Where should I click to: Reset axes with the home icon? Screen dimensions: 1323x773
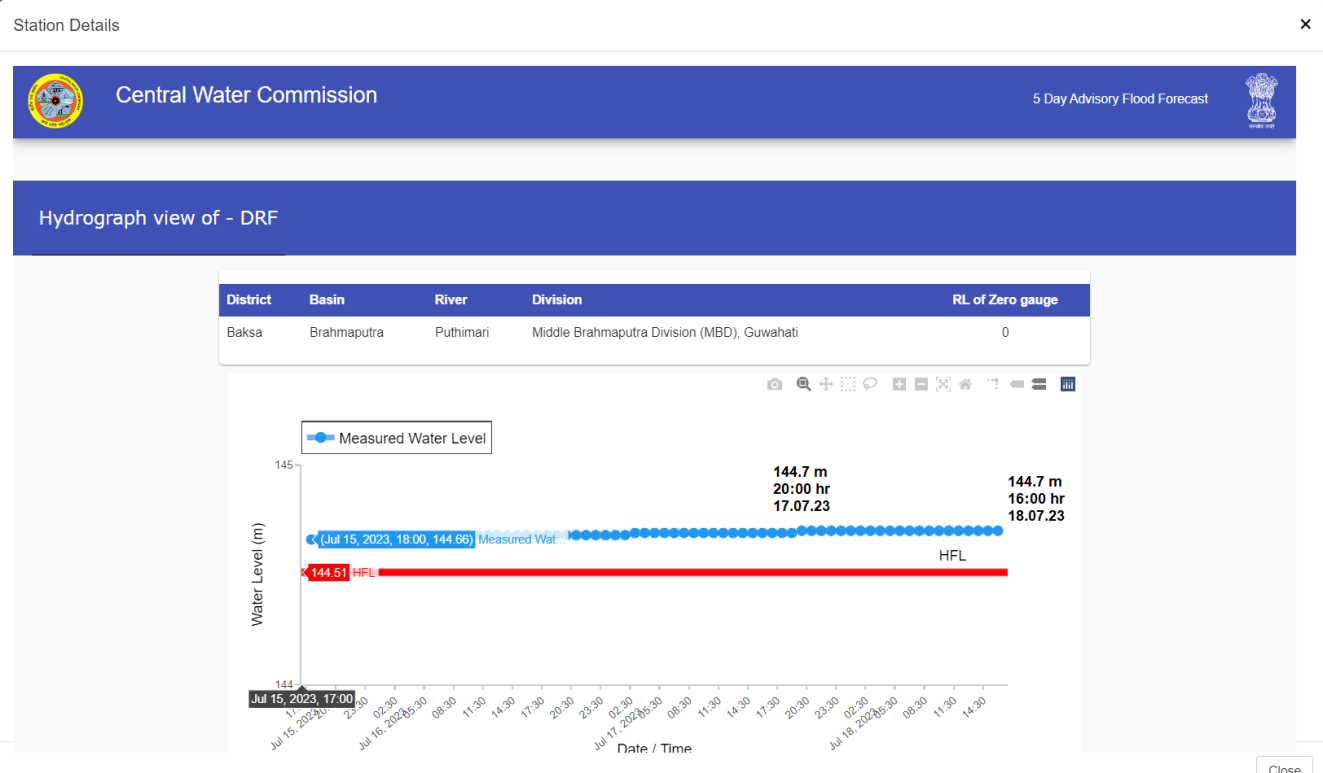(965, 384)
